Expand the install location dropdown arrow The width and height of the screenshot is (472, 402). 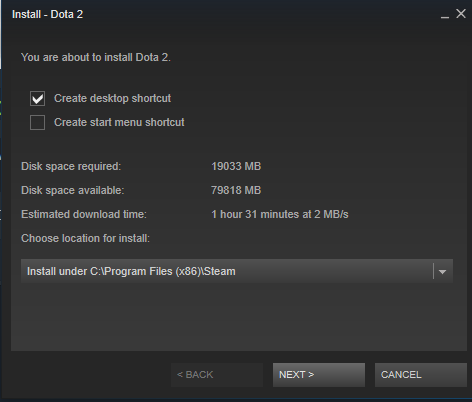click(x=442, y=272)
